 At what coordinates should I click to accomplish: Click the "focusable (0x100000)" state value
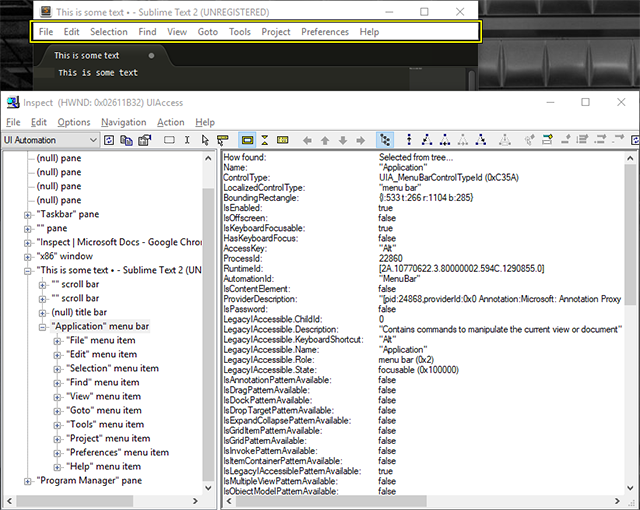click(418, 370)
